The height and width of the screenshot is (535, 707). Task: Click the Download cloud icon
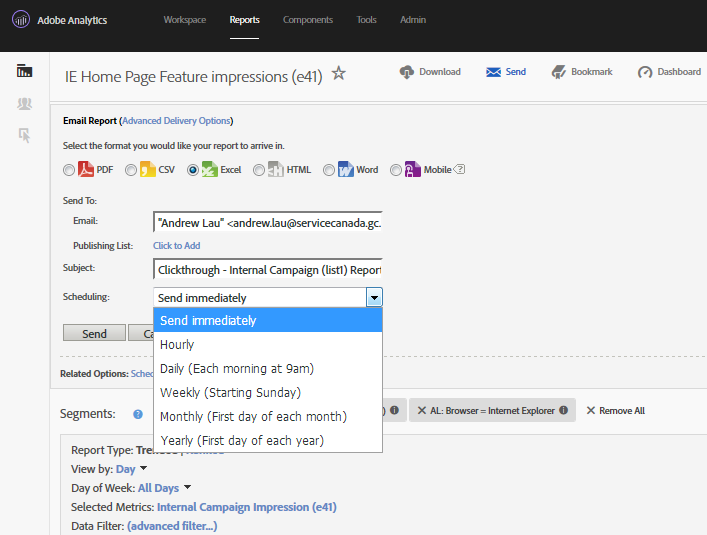tap(407, 72)
